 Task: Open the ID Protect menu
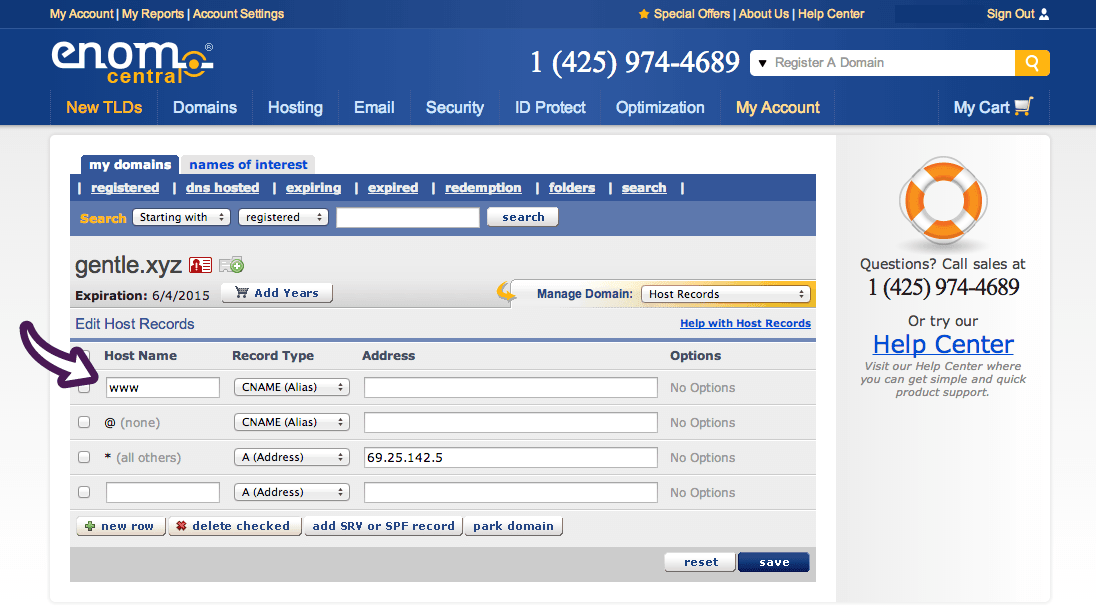pyautogui.click(x=550, y=108)
